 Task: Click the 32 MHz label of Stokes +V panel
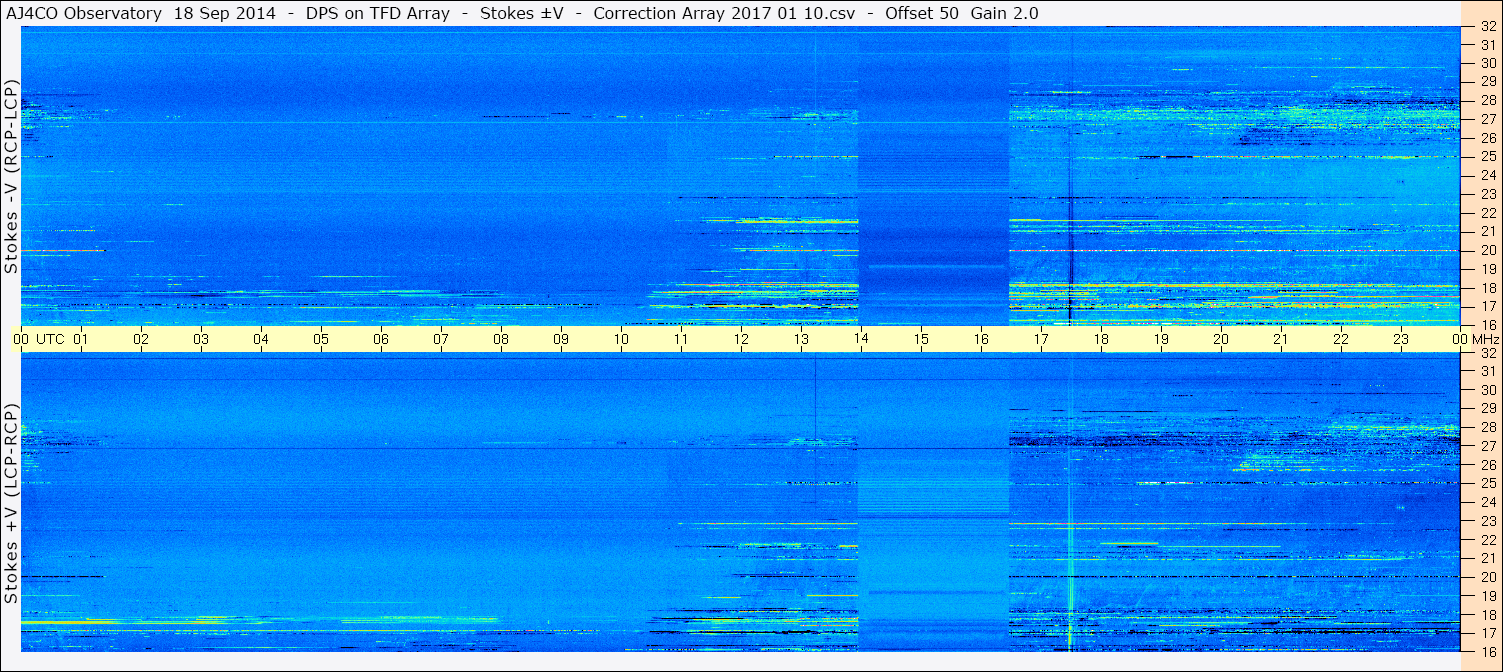pos(1488,353)
